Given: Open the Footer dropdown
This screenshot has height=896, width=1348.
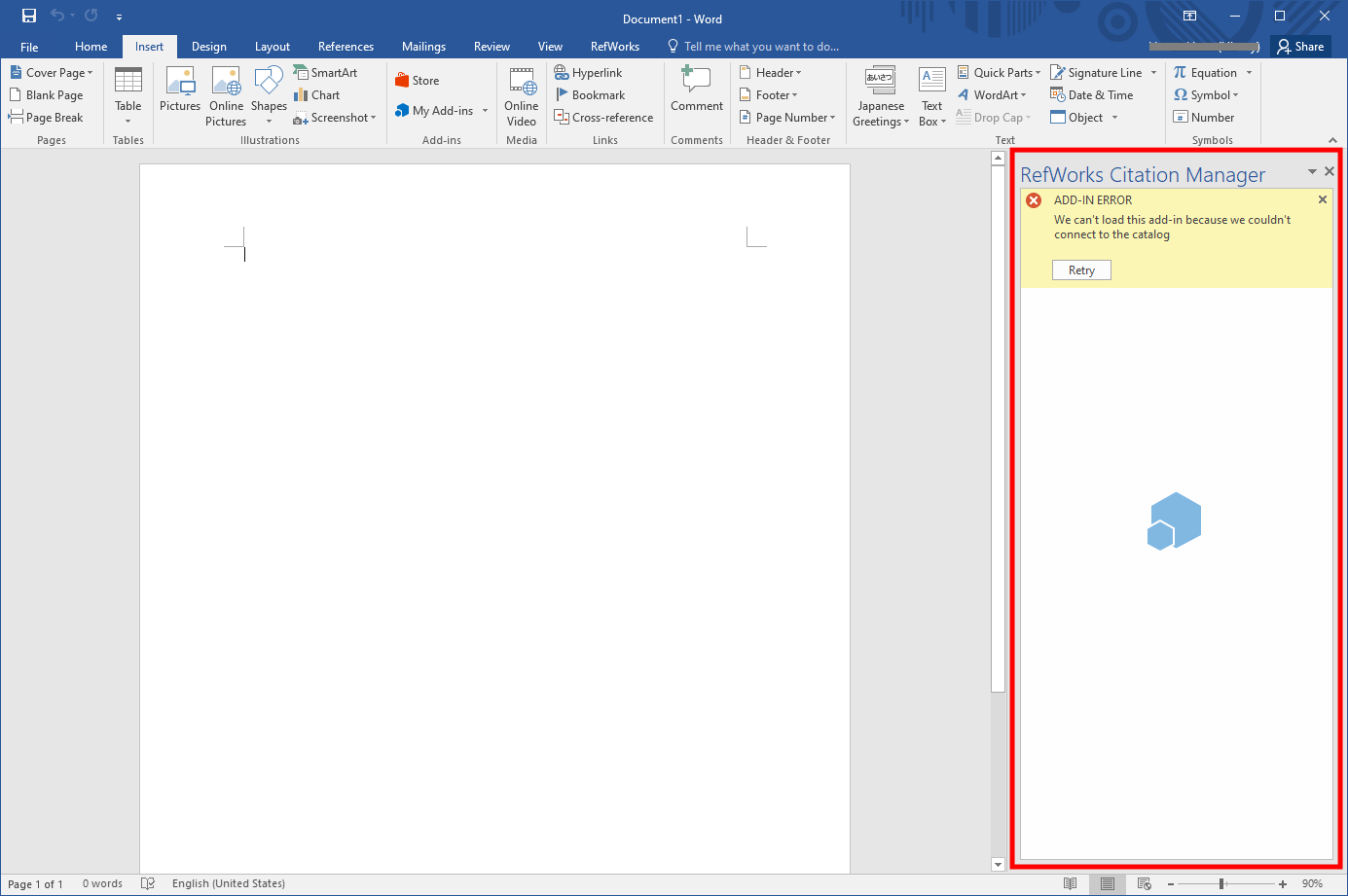Looking at the screenshot, I should pyautogui.click(x=769, y=95).
